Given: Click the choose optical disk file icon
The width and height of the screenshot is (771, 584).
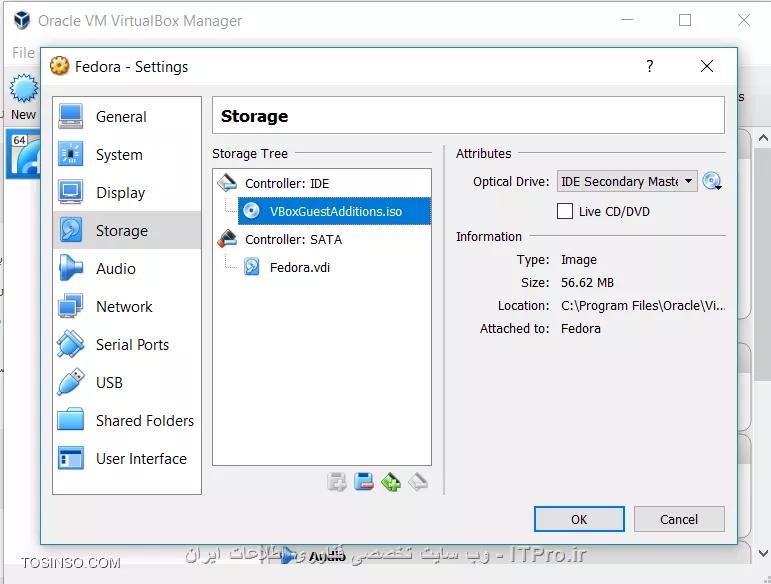Looking at the screenshot, I should (x=712, y=181).
